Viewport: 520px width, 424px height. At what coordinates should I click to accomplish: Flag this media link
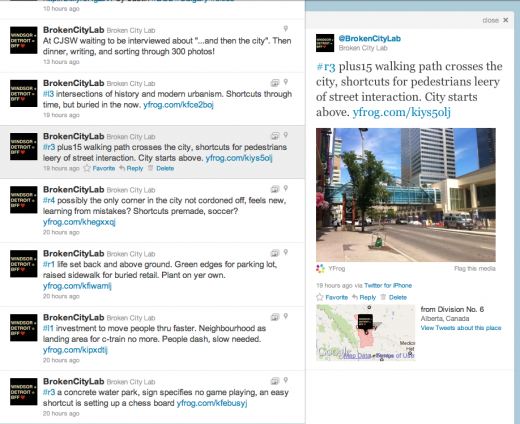click(475, 269)
